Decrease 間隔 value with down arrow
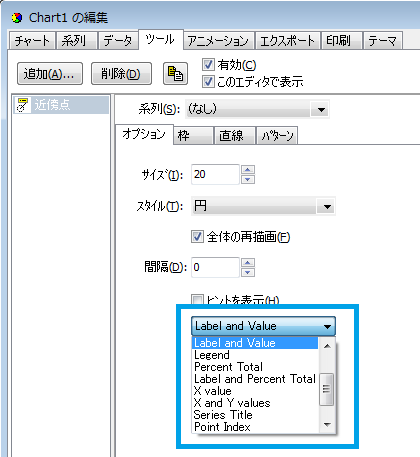The height and width of the screenshot is (457, 420). click(x=248, y=272)
